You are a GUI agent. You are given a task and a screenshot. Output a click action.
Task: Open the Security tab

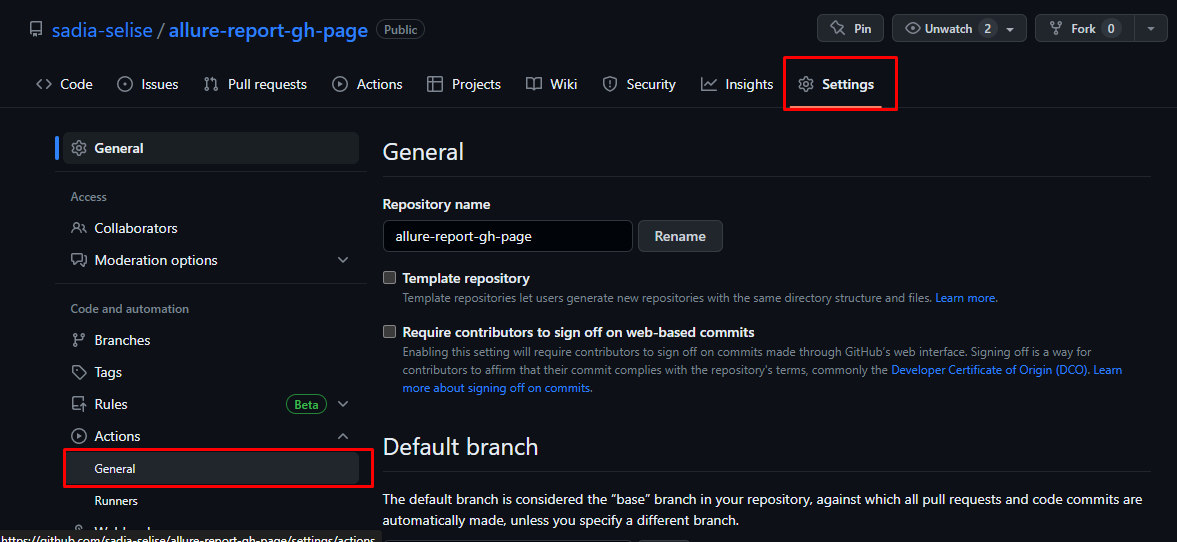[640, 84]
